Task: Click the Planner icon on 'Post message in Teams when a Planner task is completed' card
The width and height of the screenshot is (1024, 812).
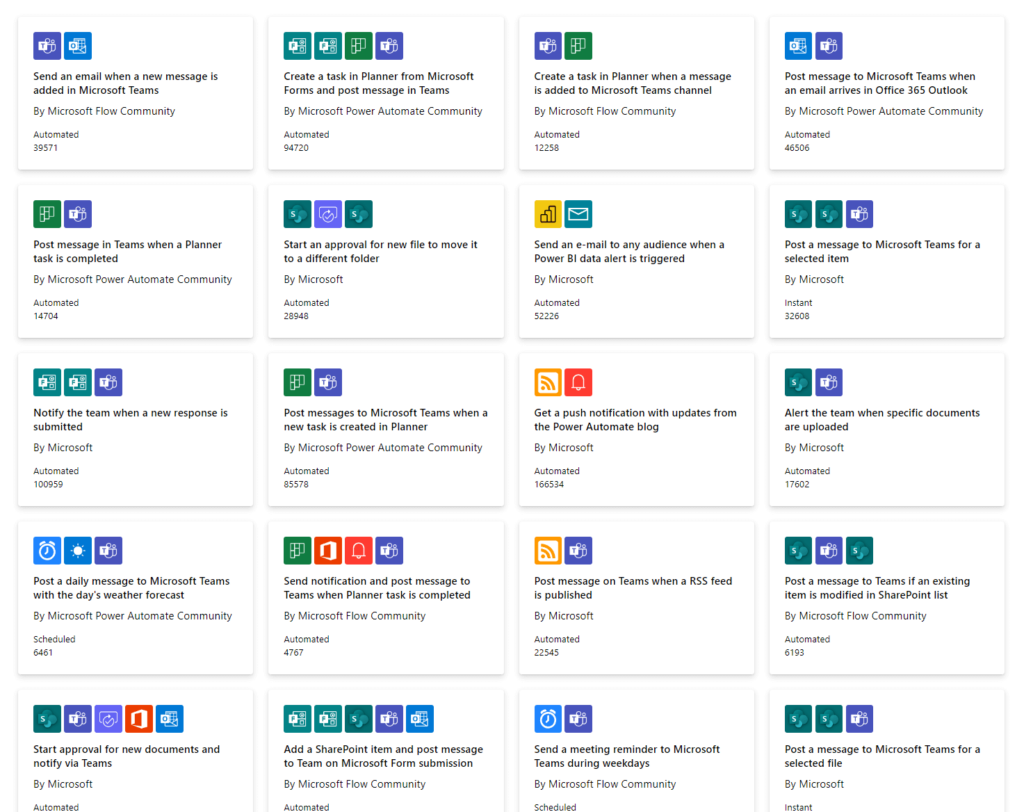Action: (x=47, y=214)
